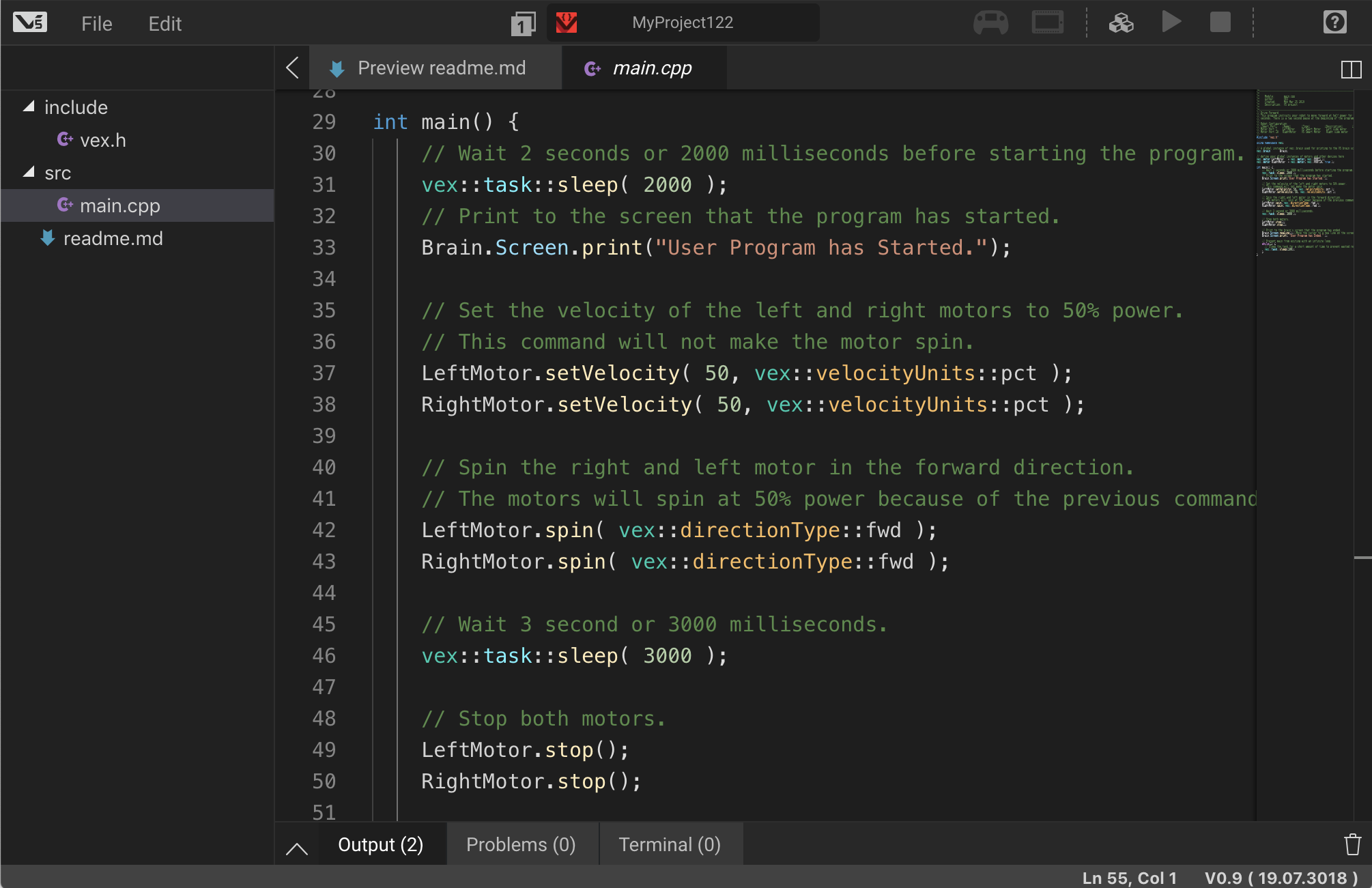Viewport: 1372px width, 888px height.
Task: Select the slot 1 program icon
Action: (524, 24)
